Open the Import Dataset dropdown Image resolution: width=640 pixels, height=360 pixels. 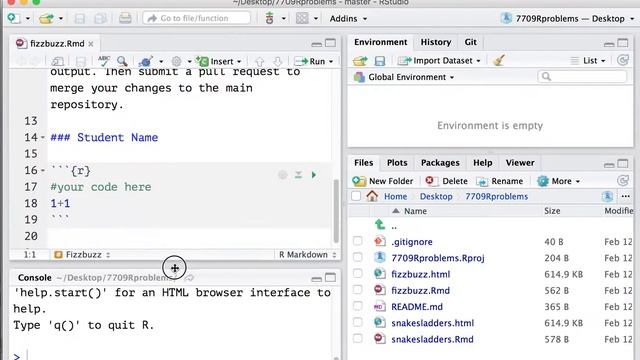(439, 61)
